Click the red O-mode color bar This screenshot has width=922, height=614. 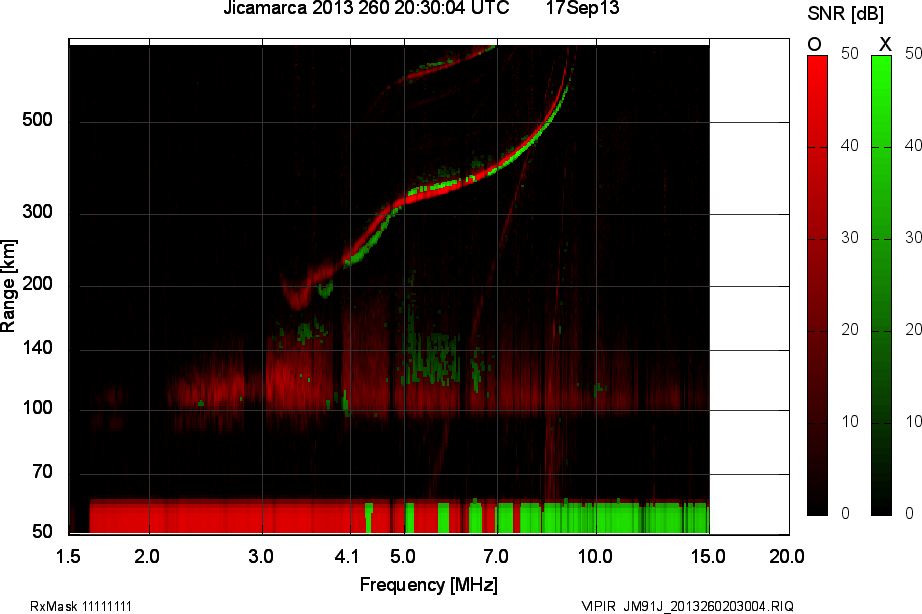click(817, 286)
